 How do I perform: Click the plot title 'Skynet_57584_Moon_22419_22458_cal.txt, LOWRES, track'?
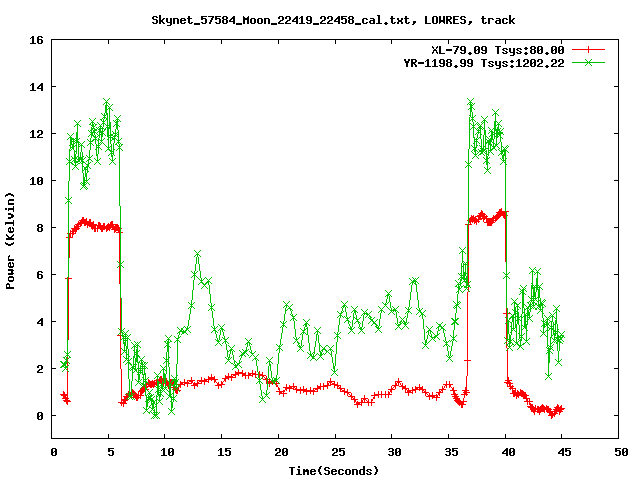click(x=333, y=20)
